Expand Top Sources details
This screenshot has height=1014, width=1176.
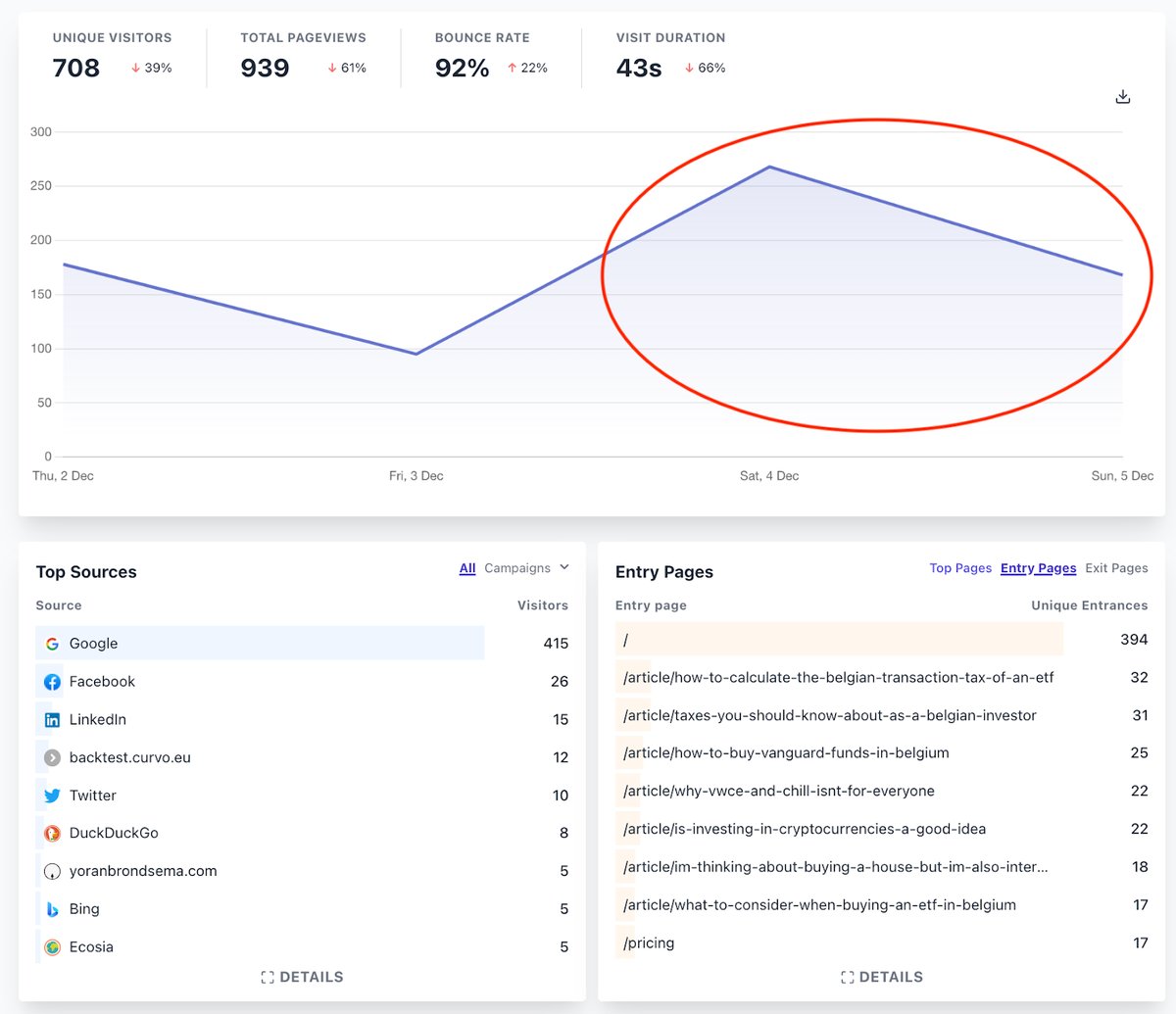click(302, 977)
